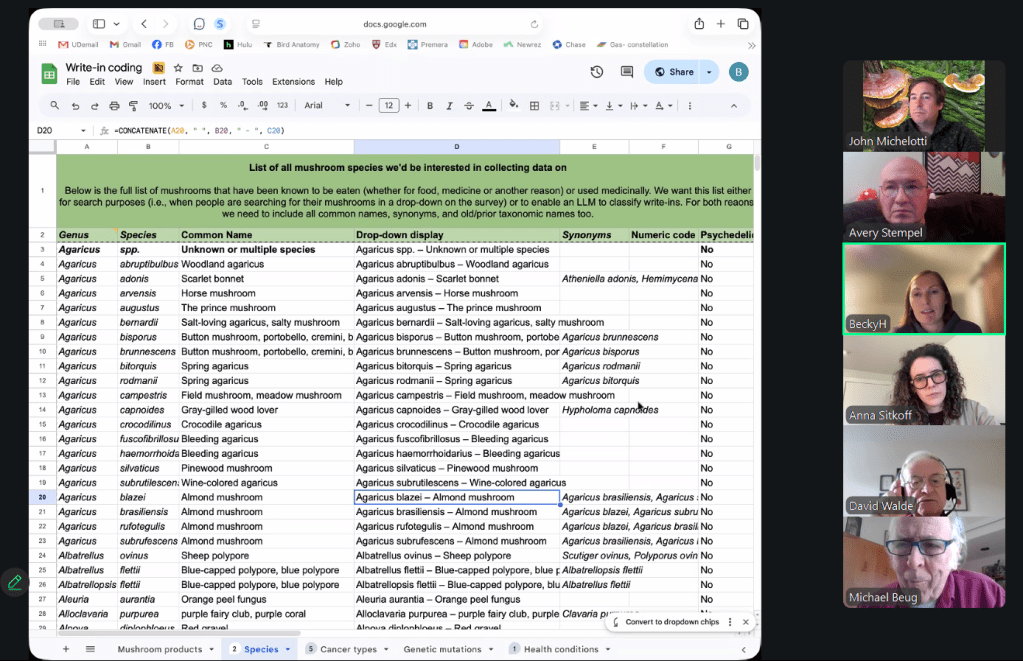Select the Paint format tool

[132, 106]
